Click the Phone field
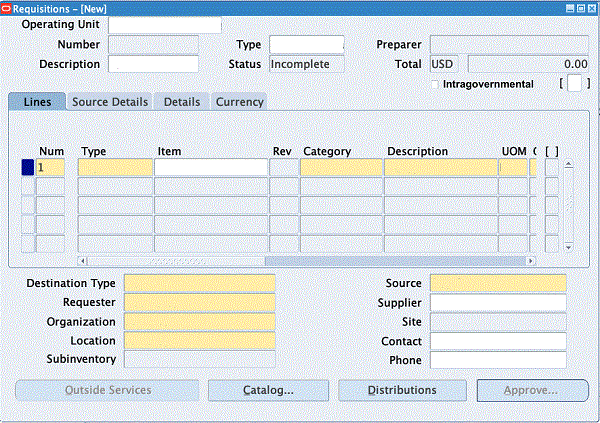This screenshot has height=423, width=600. point(498,360)
